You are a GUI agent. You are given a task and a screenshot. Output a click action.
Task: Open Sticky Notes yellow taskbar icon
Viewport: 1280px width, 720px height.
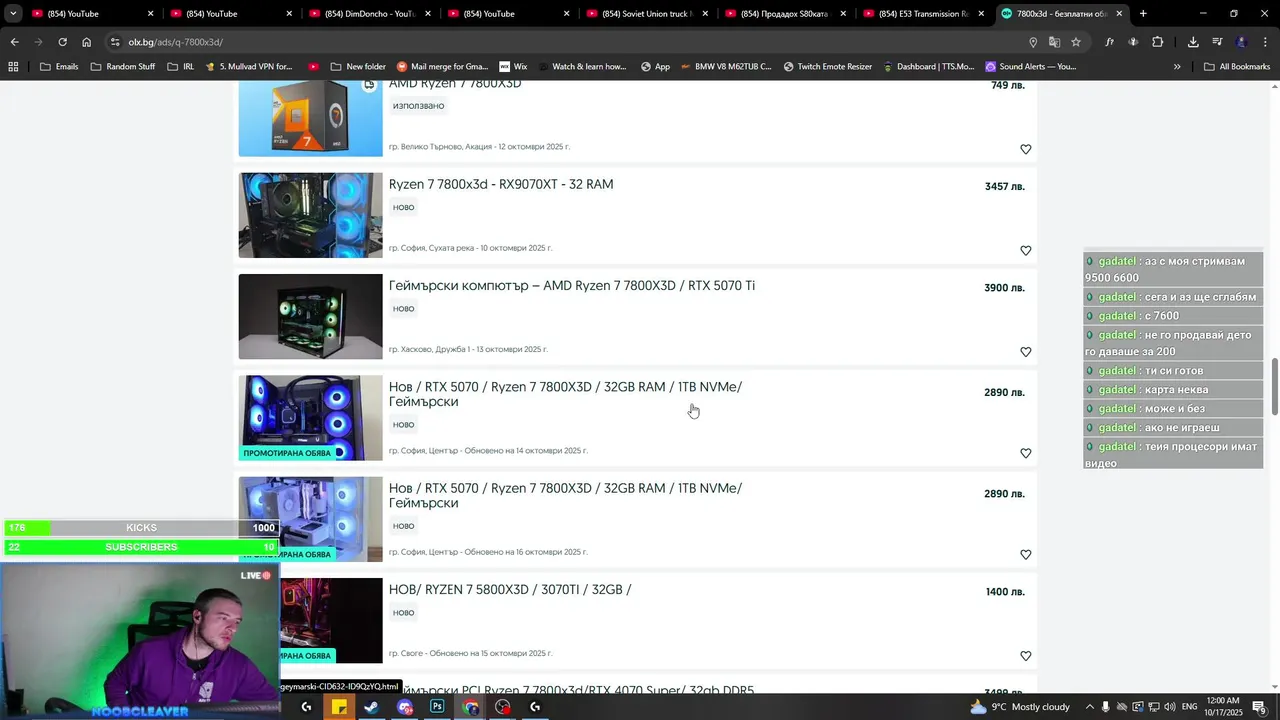(x=339, y=707)
